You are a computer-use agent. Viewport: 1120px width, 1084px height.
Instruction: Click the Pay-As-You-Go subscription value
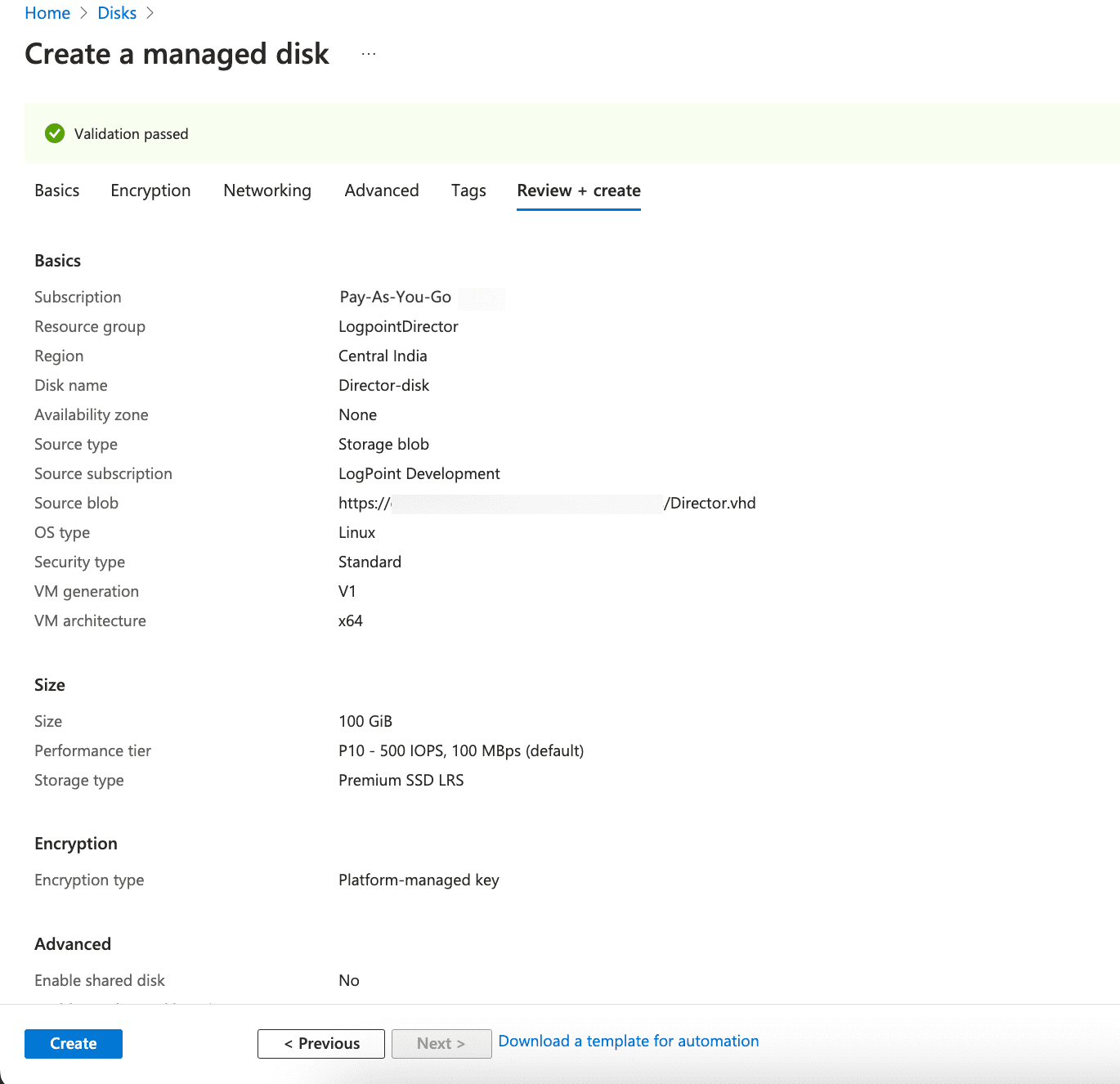(x=395, y=297)
